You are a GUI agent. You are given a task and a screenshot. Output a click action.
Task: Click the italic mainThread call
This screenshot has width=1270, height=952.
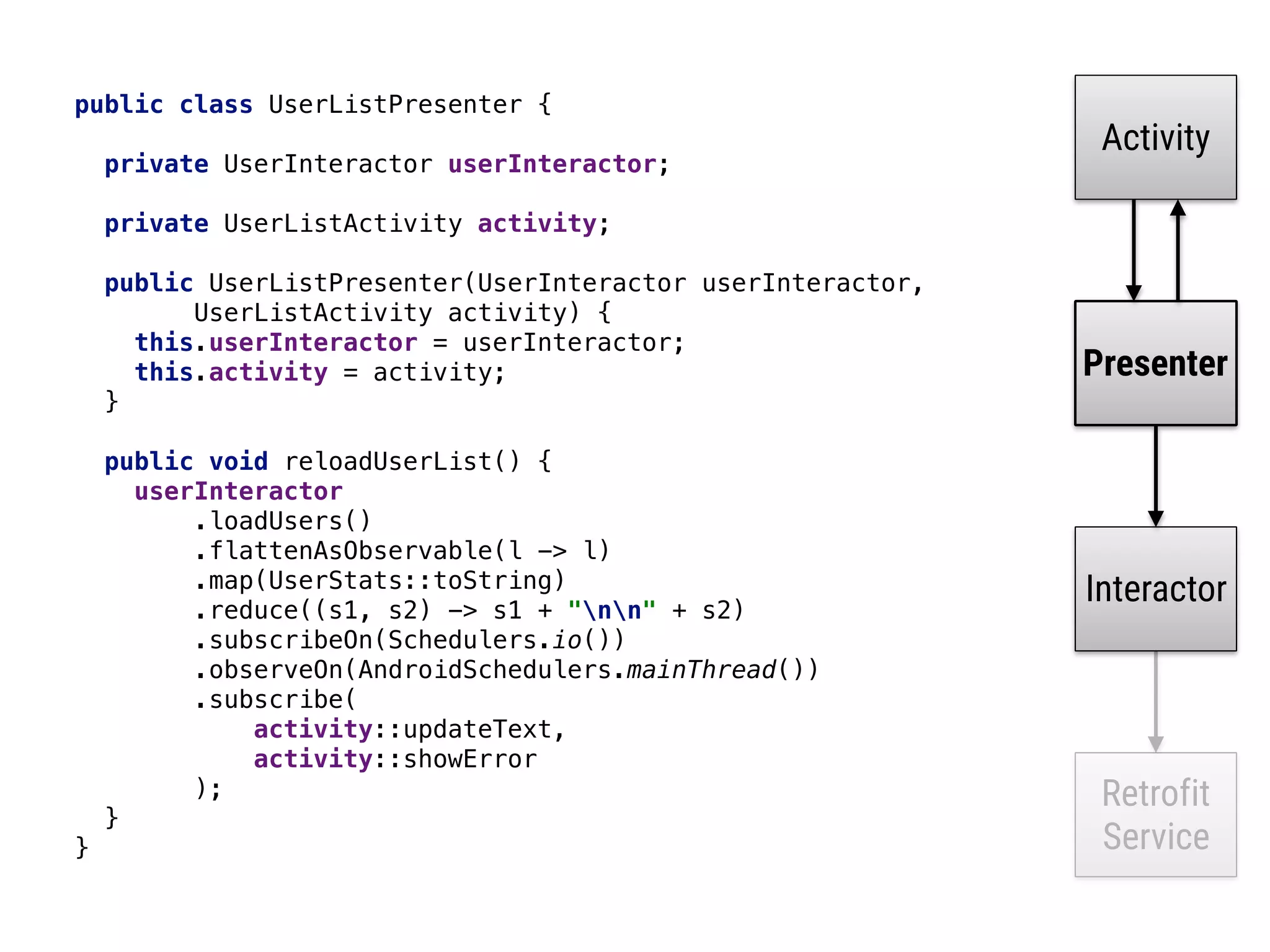click(701, 670)
